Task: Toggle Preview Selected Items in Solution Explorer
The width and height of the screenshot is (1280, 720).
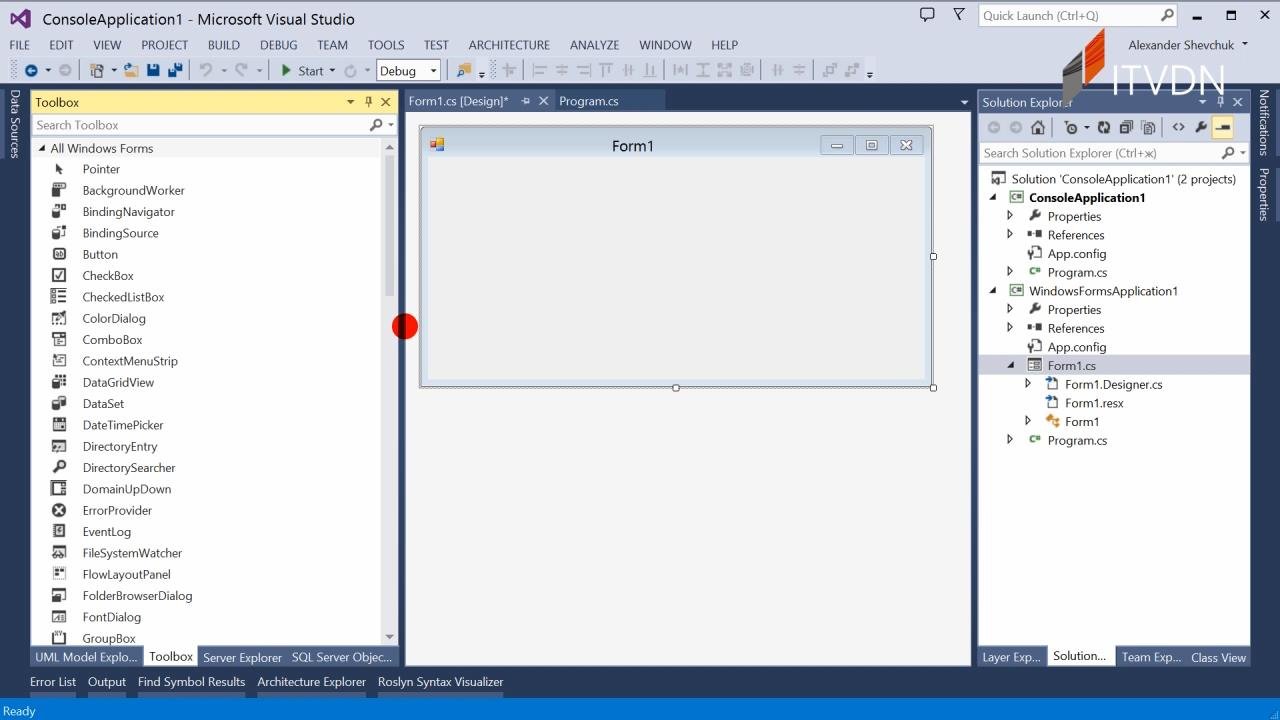Action: pos(1222,127)
